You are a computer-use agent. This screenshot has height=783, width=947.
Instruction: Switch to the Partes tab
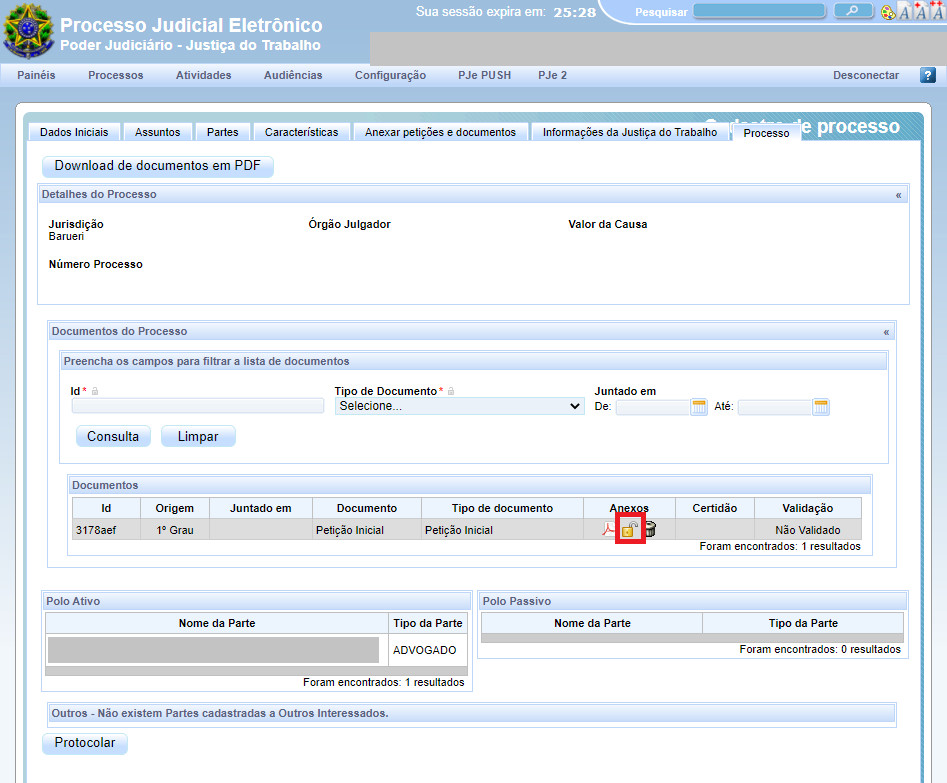click(x=222, y=132)
